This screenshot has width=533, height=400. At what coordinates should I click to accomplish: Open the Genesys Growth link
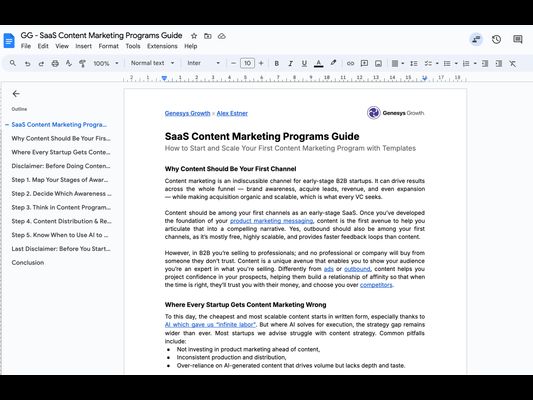coord(187,114)
